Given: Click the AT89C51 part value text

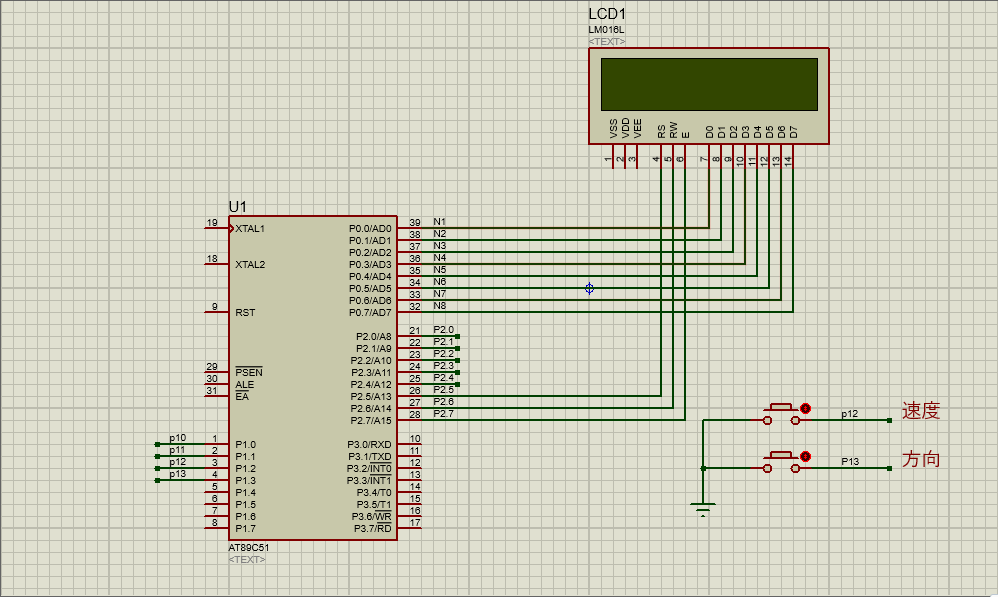Looking at the screenshot, I should [x=249, y=547].
